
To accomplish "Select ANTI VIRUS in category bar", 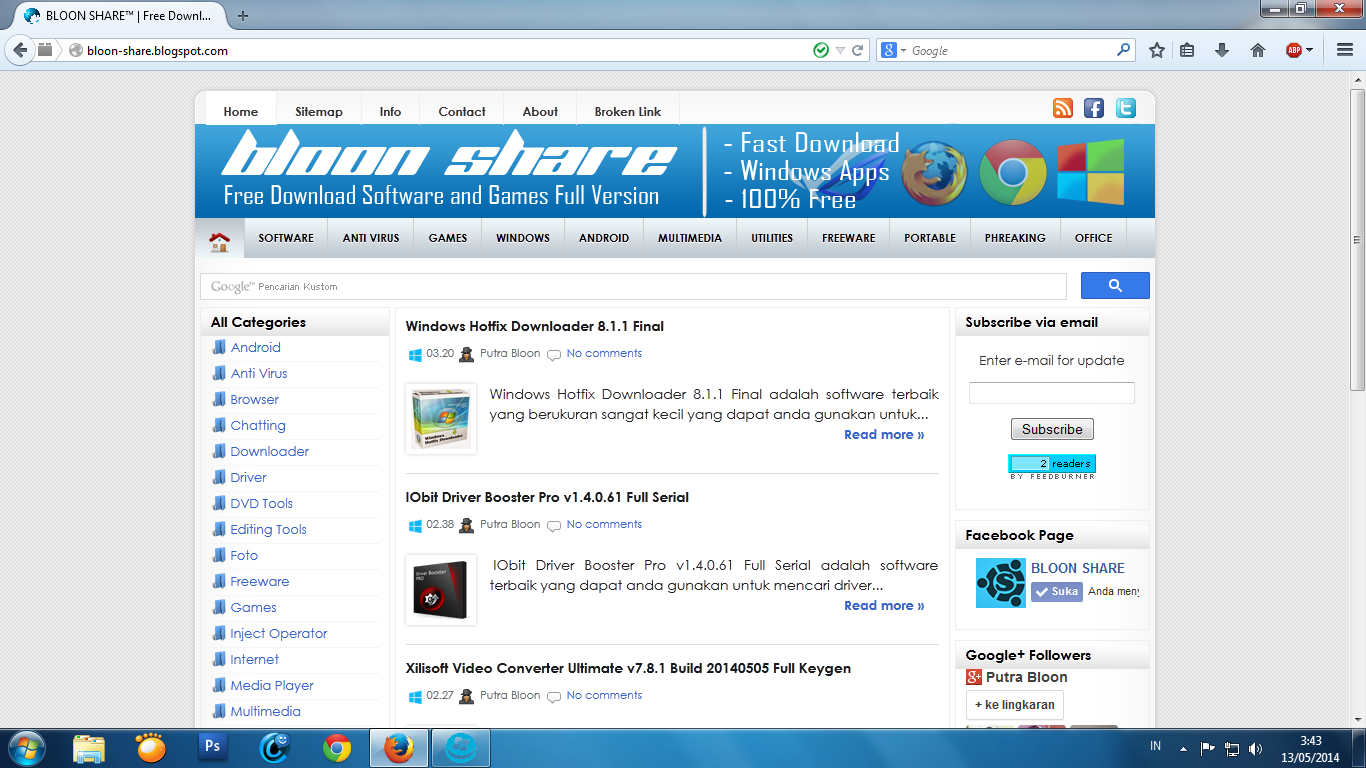I will [371, 238].
